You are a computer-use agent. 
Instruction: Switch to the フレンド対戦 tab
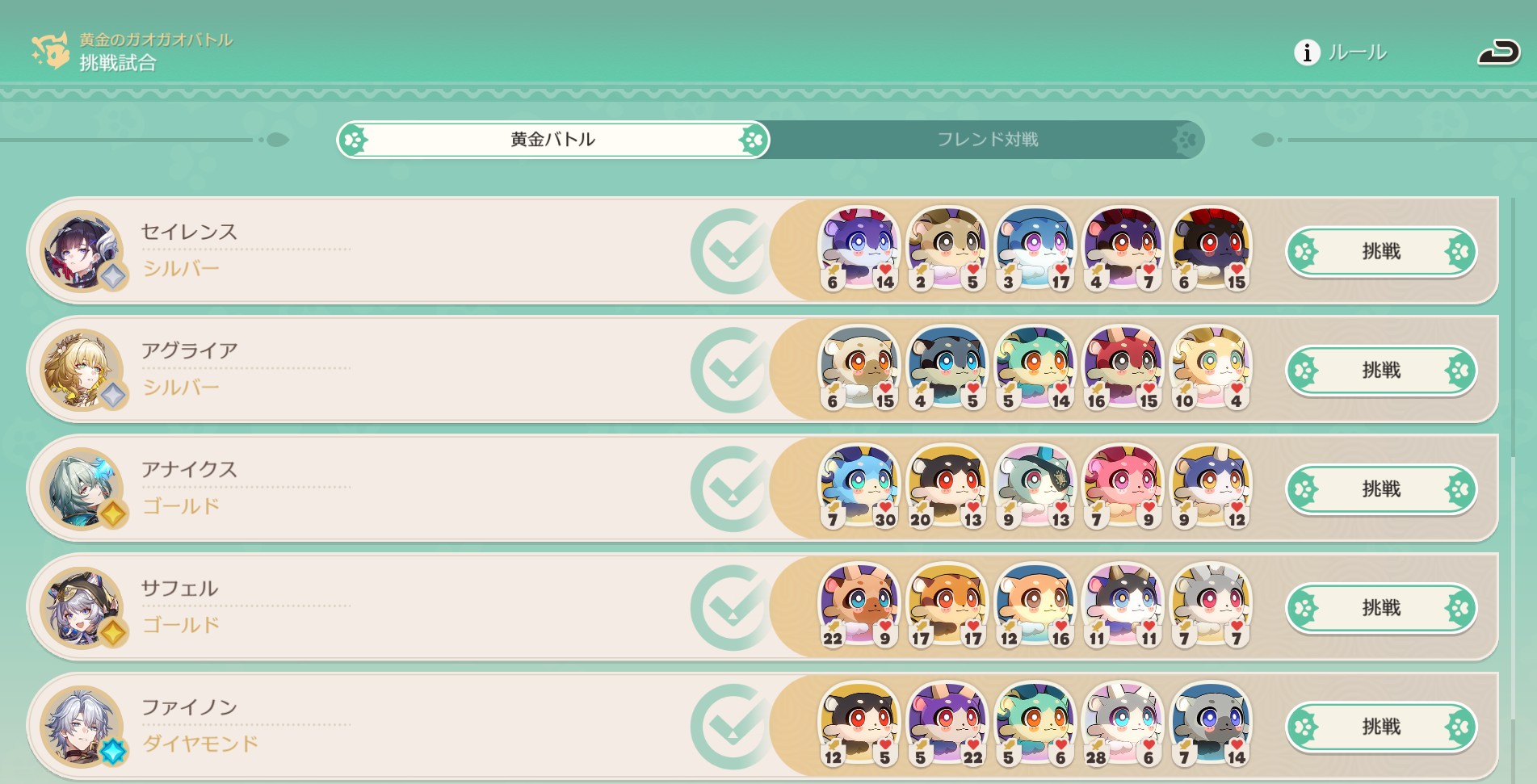point(987,140)
